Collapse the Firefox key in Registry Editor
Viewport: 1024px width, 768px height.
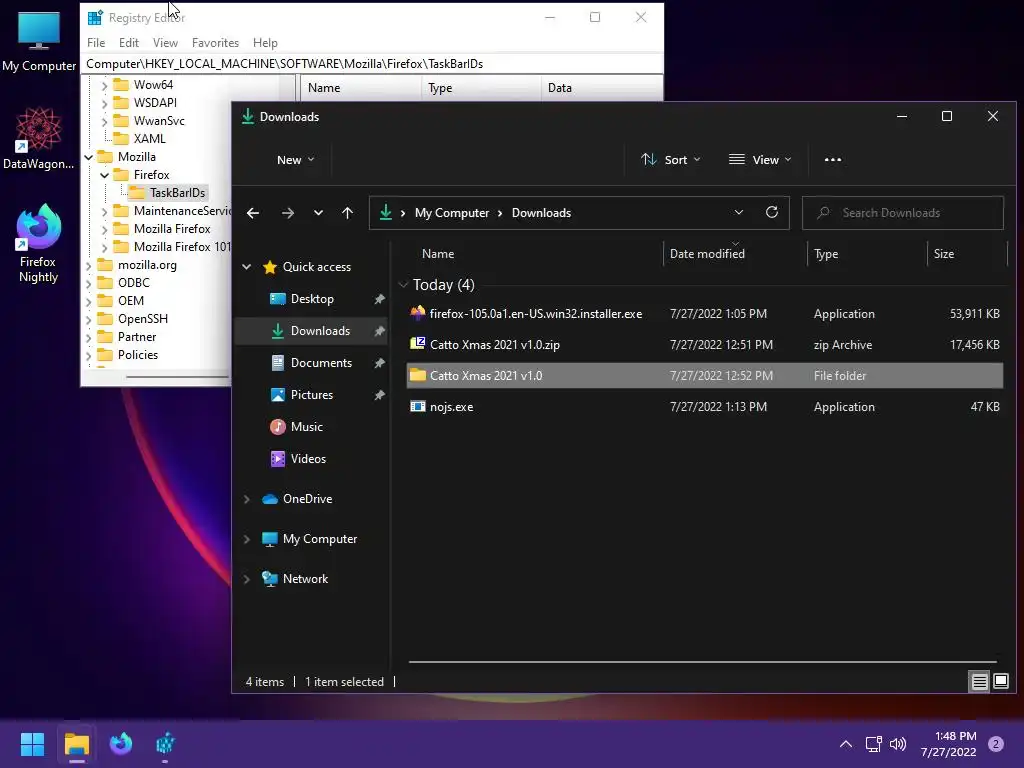[104, 175]
